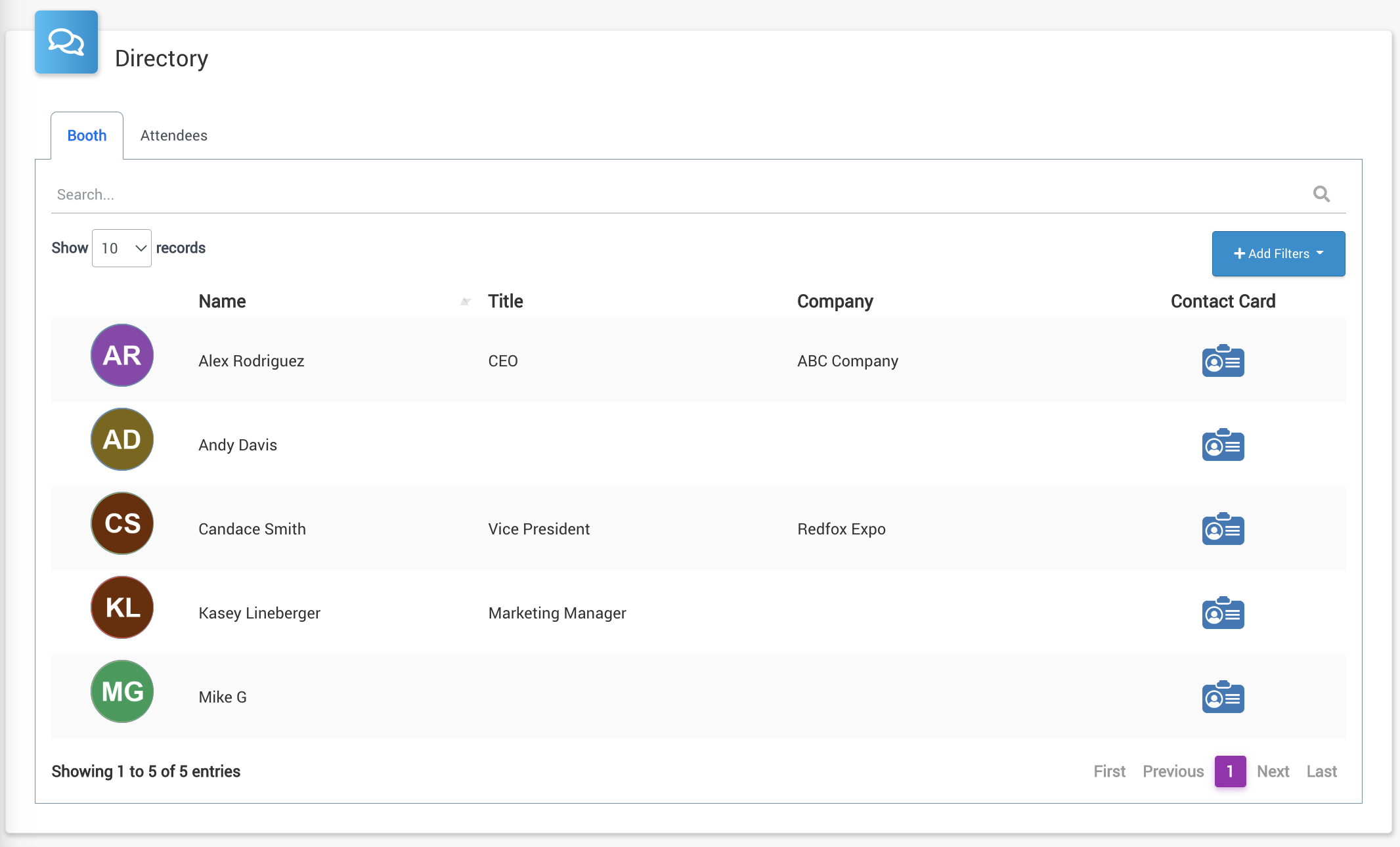The height and width of the screenshot is (847, 1400).
Task: Open Andy Davis's contact card icon
Action: [x=1223, y=445]
